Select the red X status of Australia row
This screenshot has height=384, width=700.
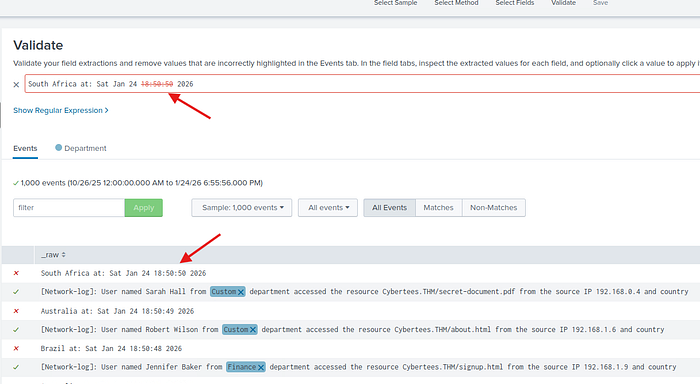pos(16,311)
